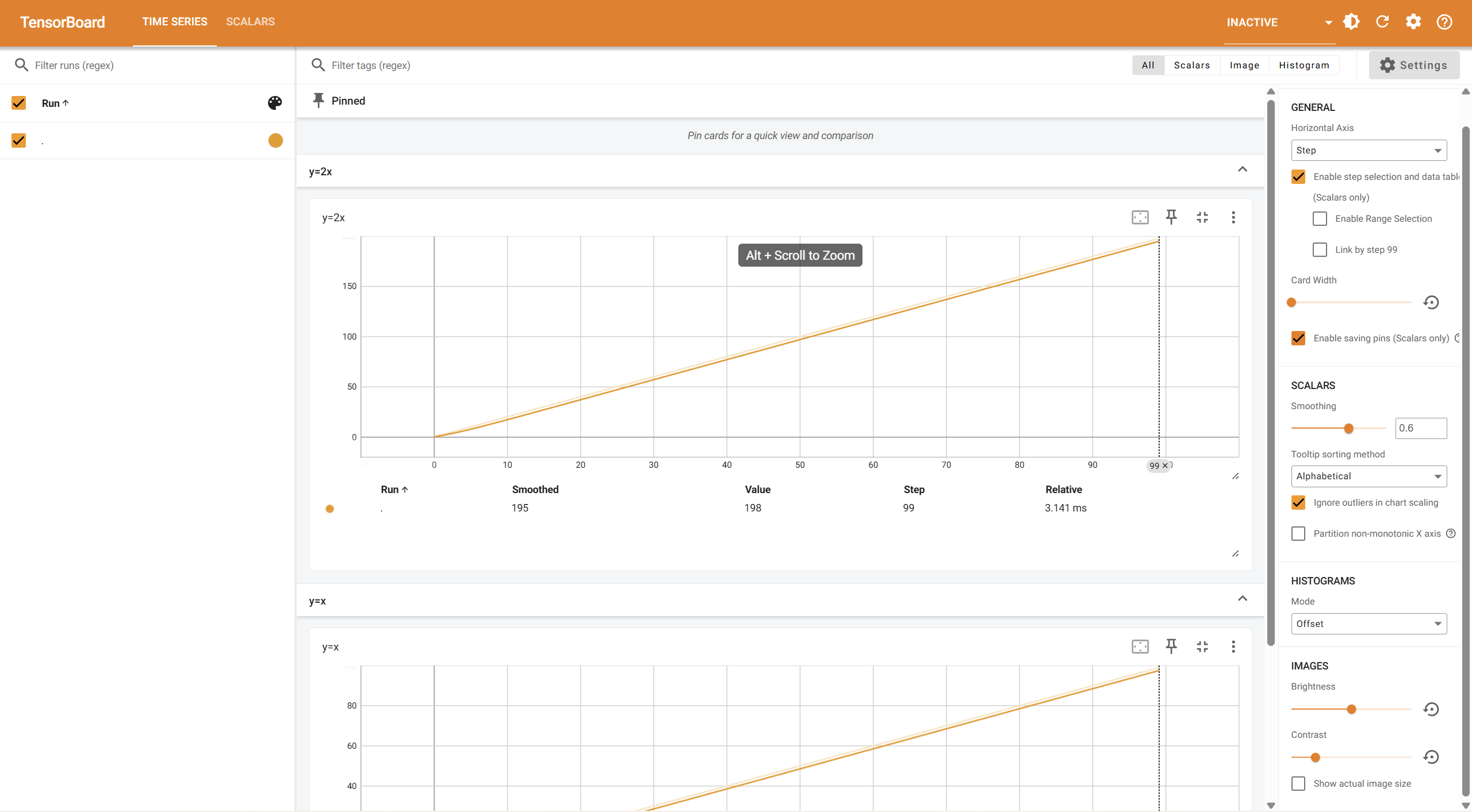Select the Histogram filter tab
1472x812 pixels.
click(1304, 65)
